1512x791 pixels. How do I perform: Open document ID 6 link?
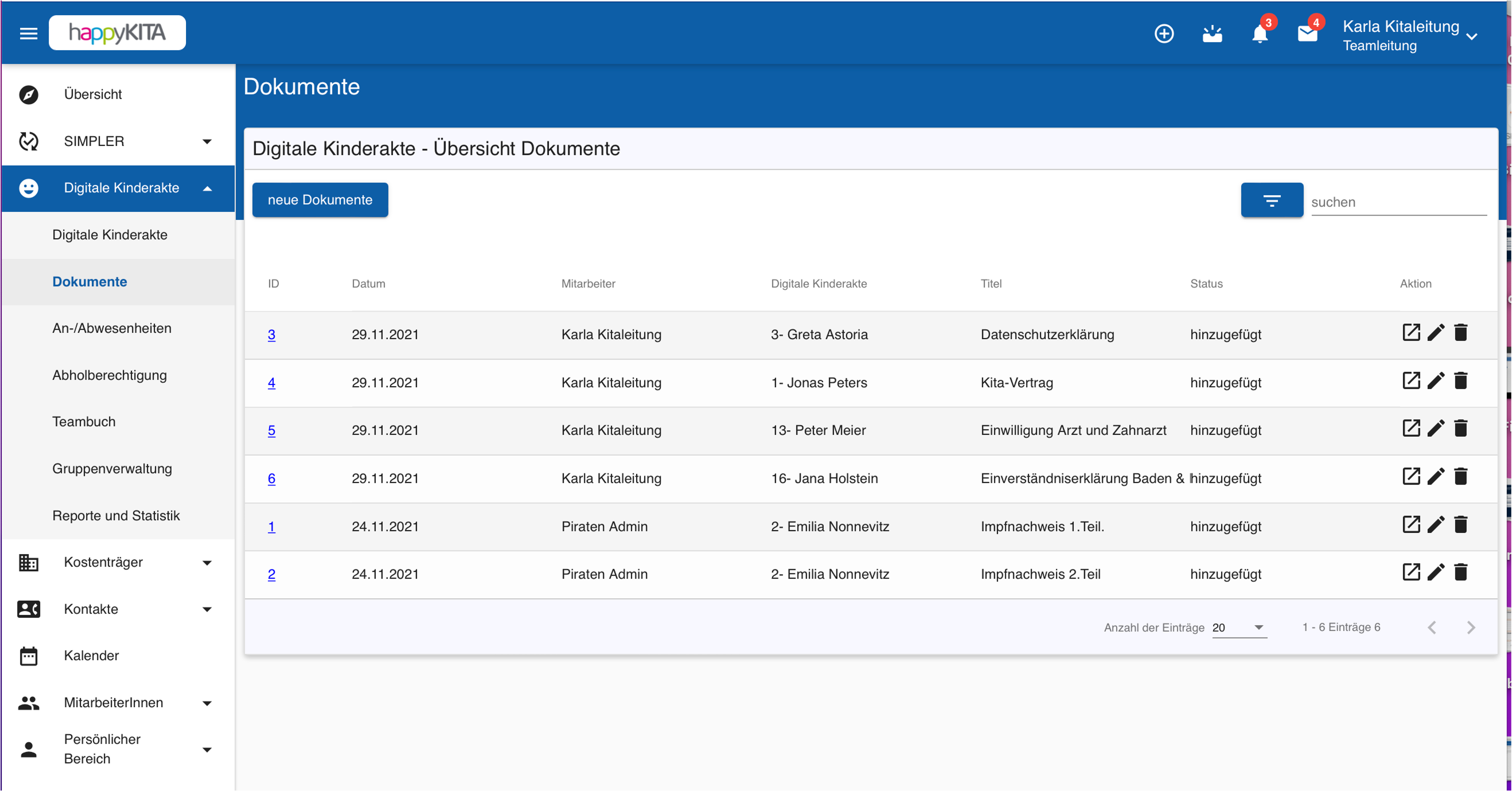coord(271,478)
